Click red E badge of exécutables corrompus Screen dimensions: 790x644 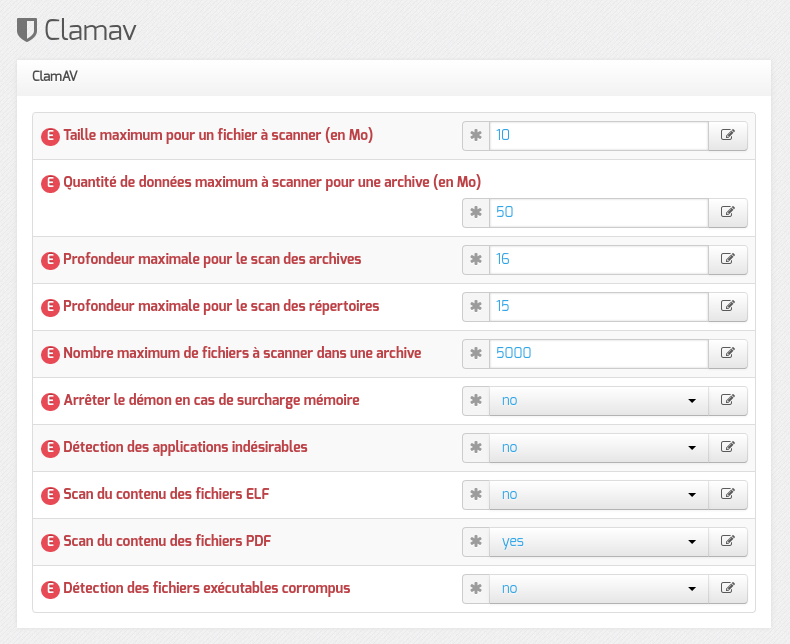tap(50, 589)
